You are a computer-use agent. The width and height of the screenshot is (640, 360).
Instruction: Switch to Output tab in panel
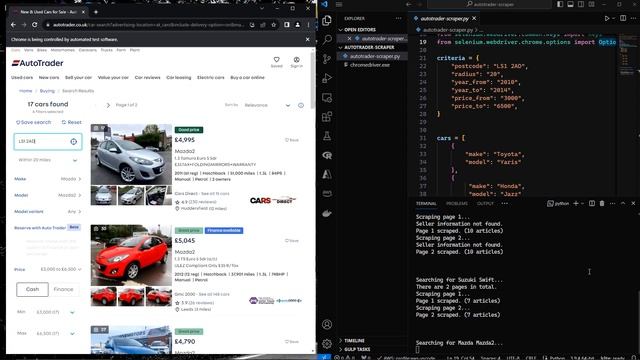tap(485, 203)
